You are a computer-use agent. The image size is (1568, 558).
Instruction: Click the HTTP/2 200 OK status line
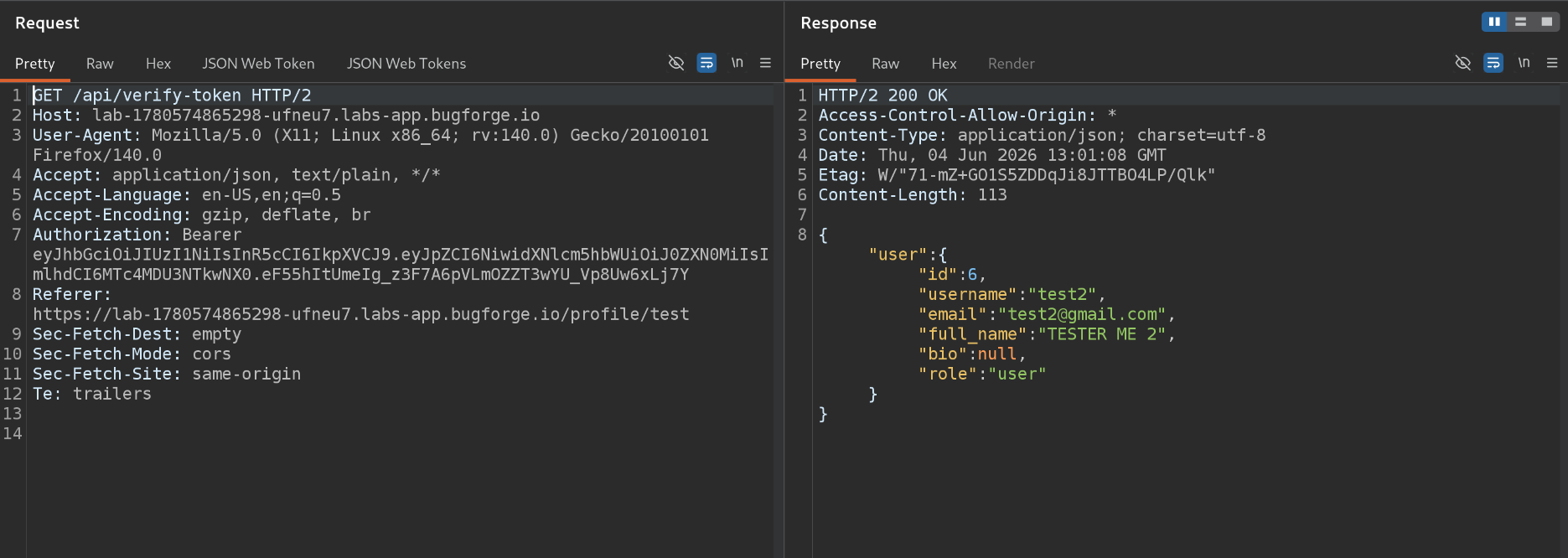click(883, 96)
